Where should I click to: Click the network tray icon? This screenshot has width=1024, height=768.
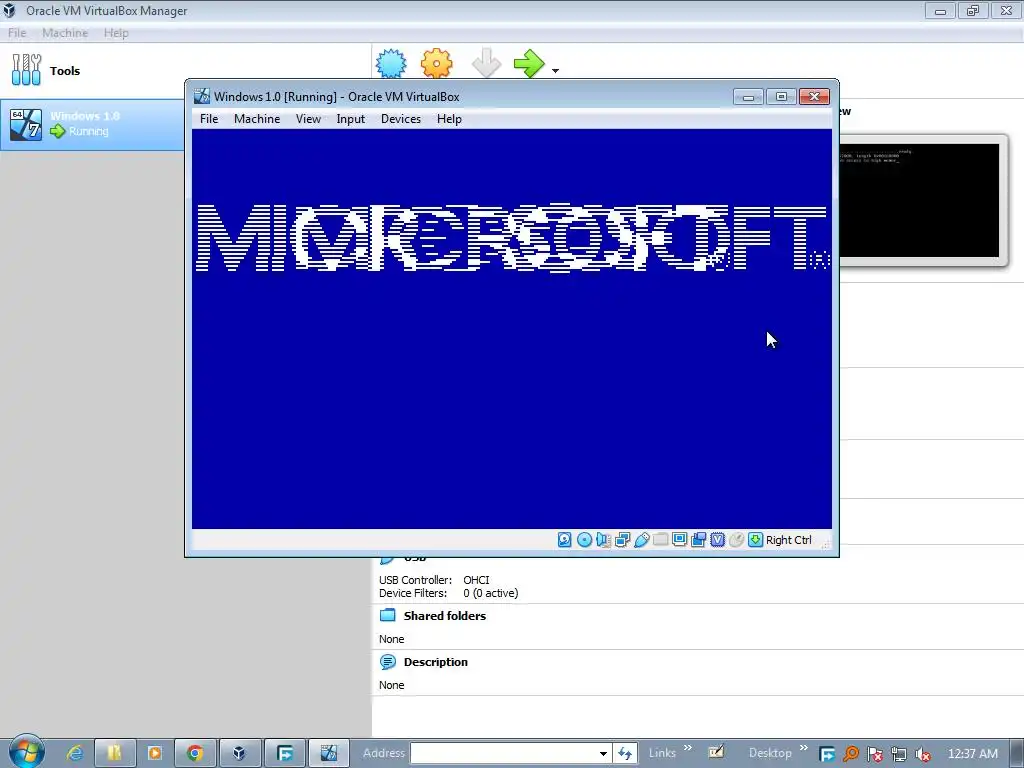(899, 754)
